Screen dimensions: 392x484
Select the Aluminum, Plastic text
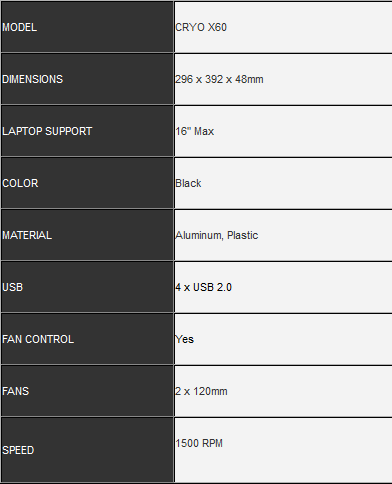(217, 235)
